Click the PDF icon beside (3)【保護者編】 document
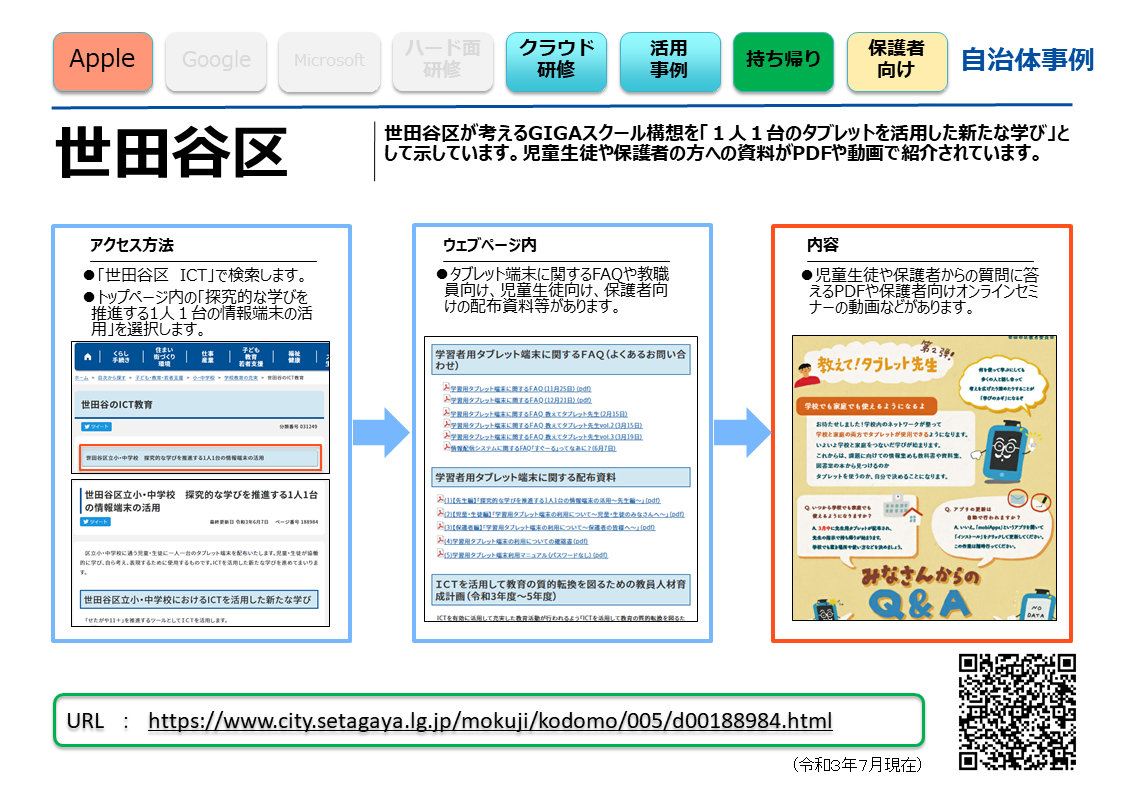1123x794 pixels. (x=440, y=526)
